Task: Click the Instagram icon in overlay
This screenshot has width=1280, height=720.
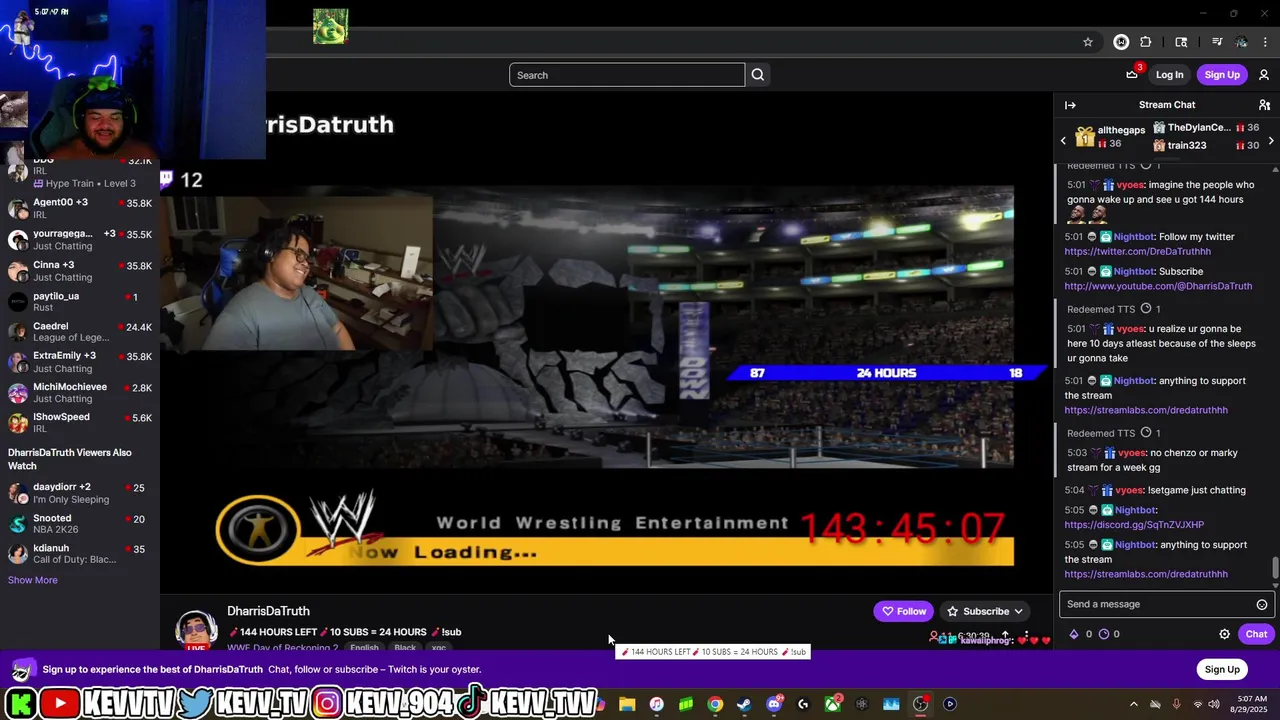Action: (x=326, y=704)
